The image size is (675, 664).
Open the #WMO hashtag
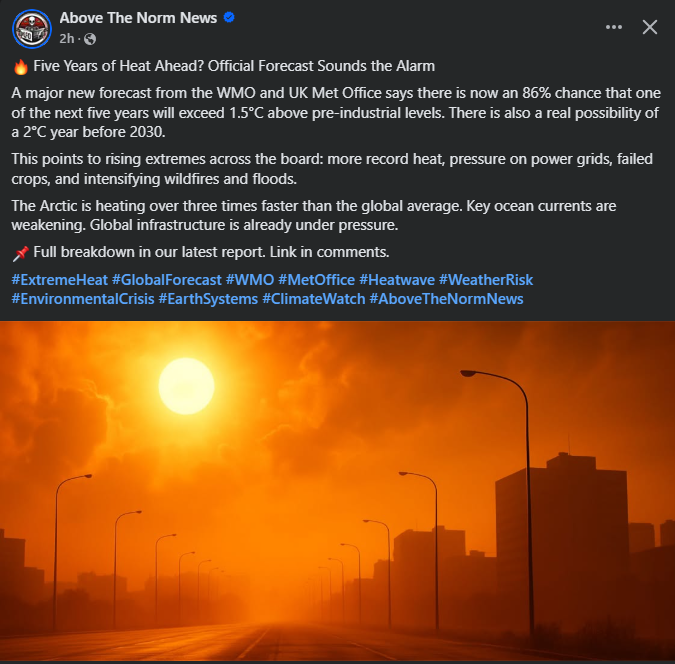point(250,280)
